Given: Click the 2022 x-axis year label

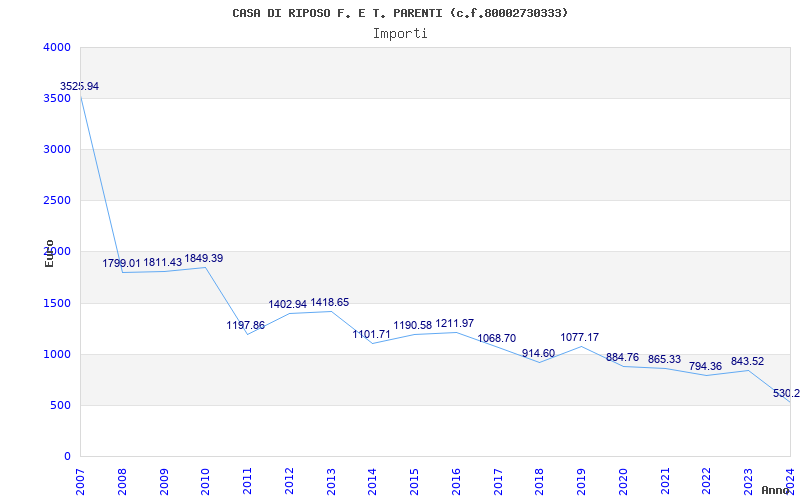Looking at the screenshot, I should (x=707, y=481).
